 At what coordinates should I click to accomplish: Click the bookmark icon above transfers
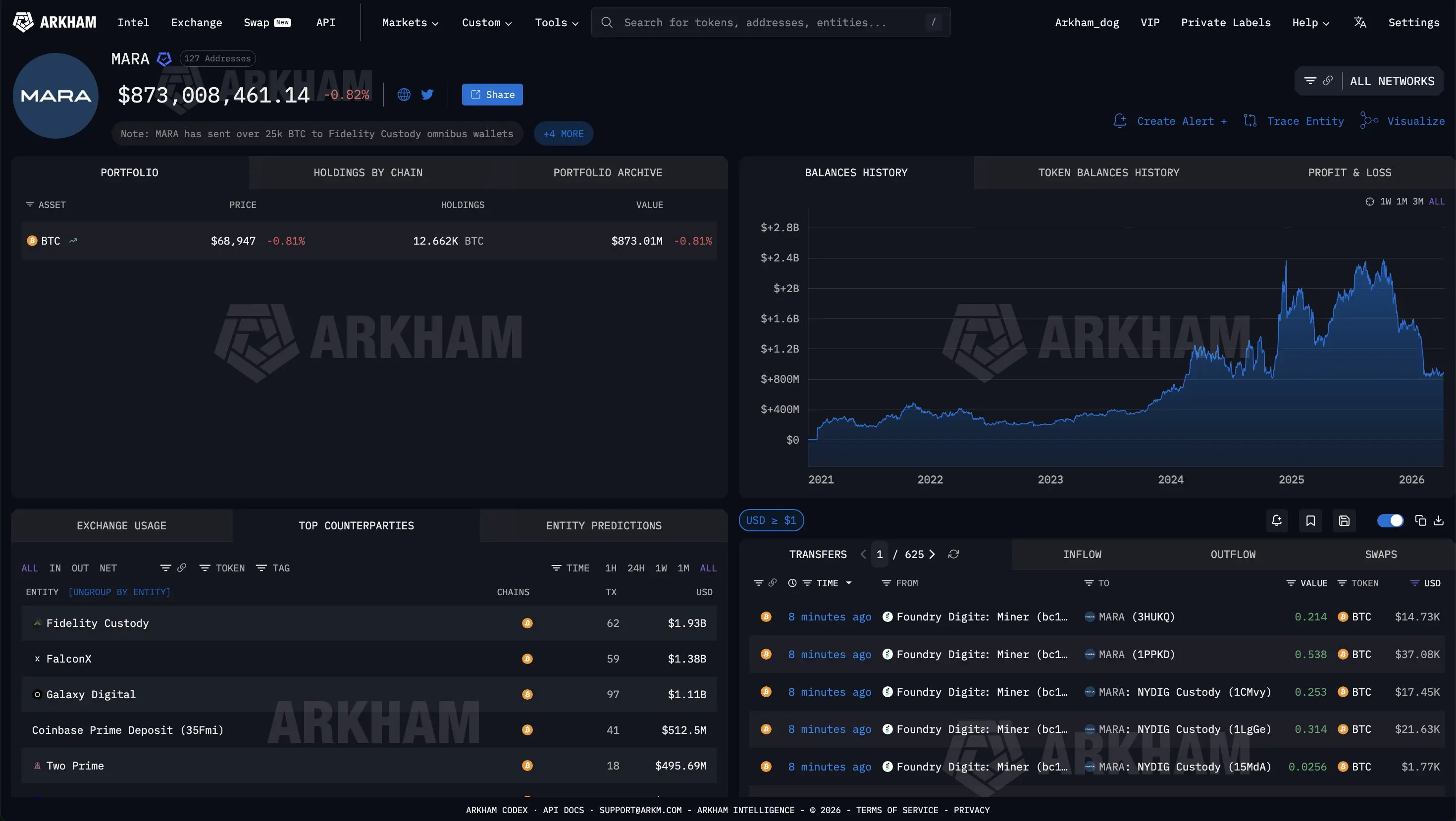coord(1310,520)
